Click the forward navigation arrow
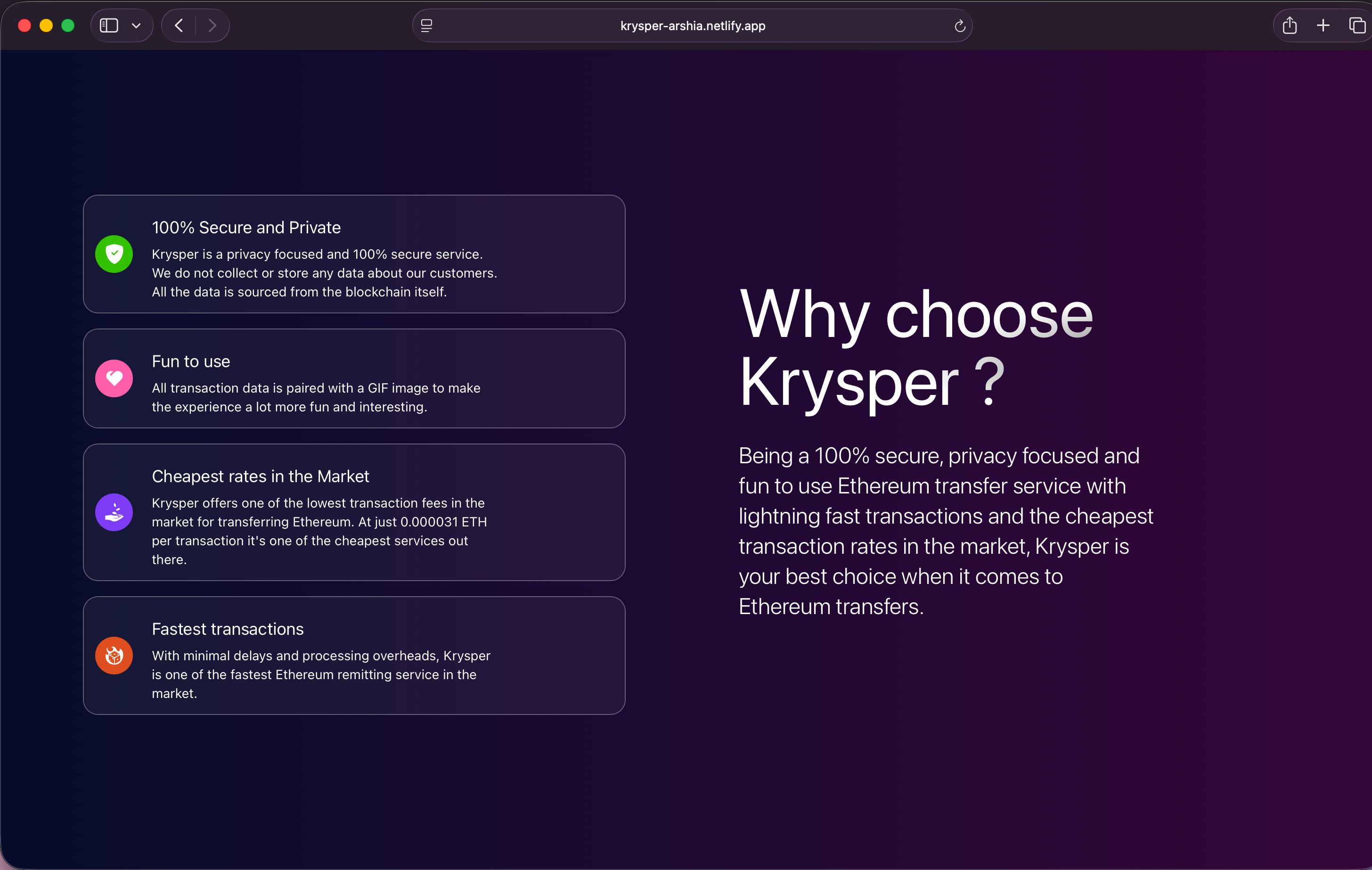 coord(212,25)
